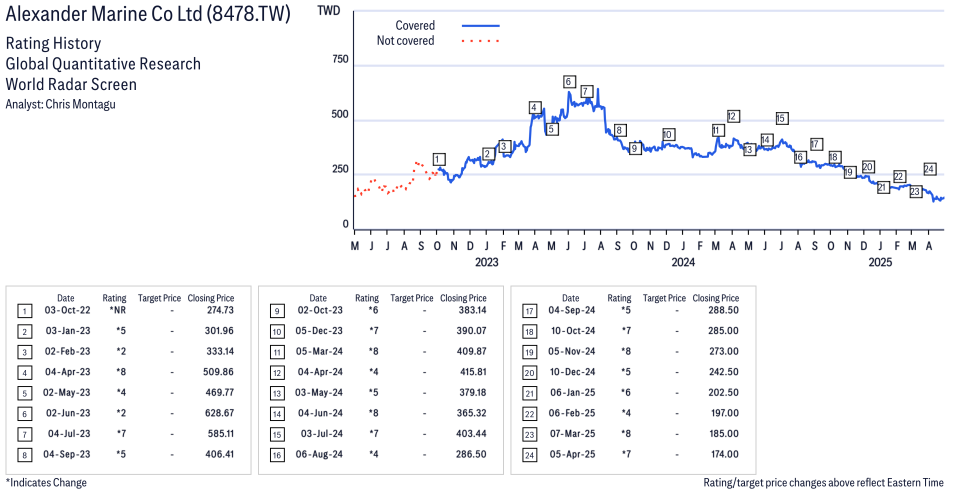This screenshot has height=489, width=955.
Task: Click the 2023 year label under the axis
Action: tap(486, 262)
